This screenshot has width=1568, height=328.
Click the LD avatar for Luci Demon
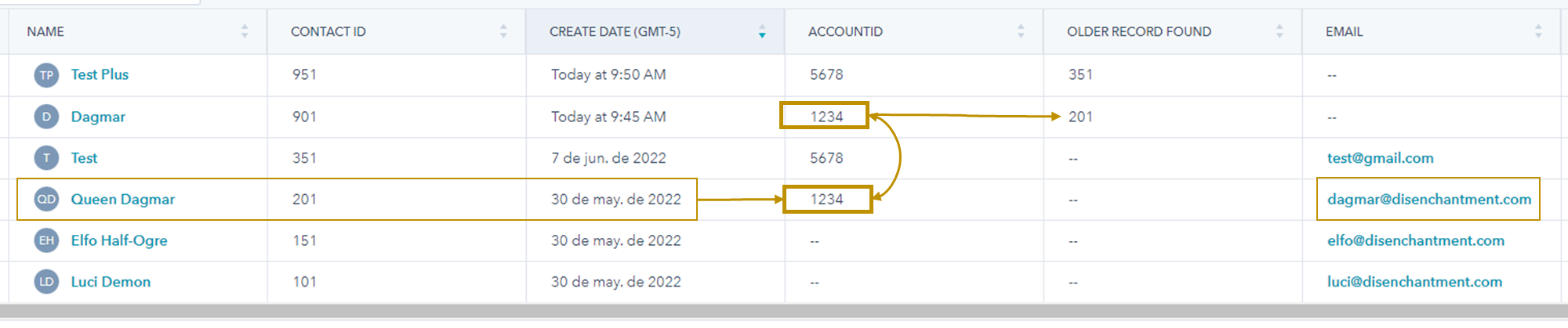click(x=46, y=282)
